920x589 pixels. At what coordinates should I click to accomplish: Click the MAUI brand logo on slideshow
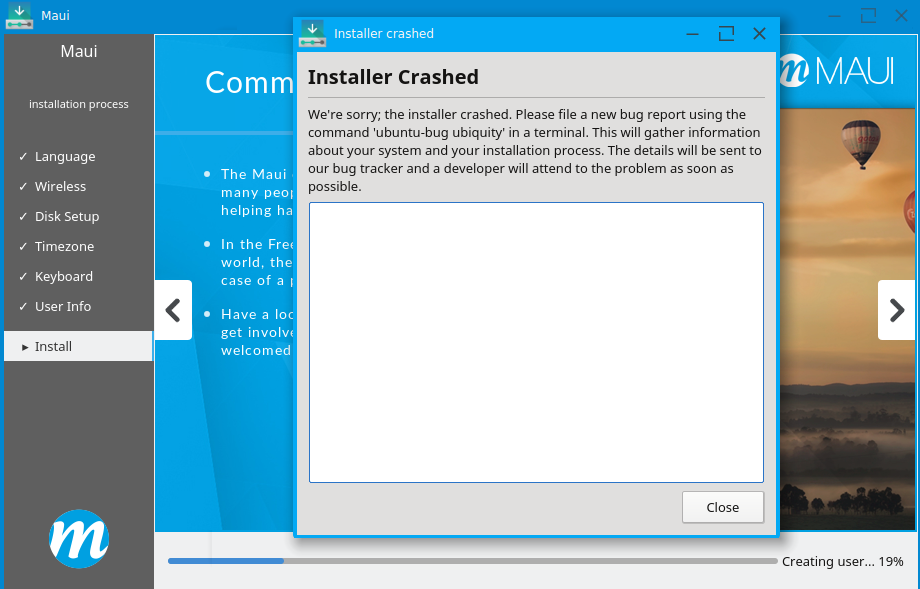click(x=838, y=71)
